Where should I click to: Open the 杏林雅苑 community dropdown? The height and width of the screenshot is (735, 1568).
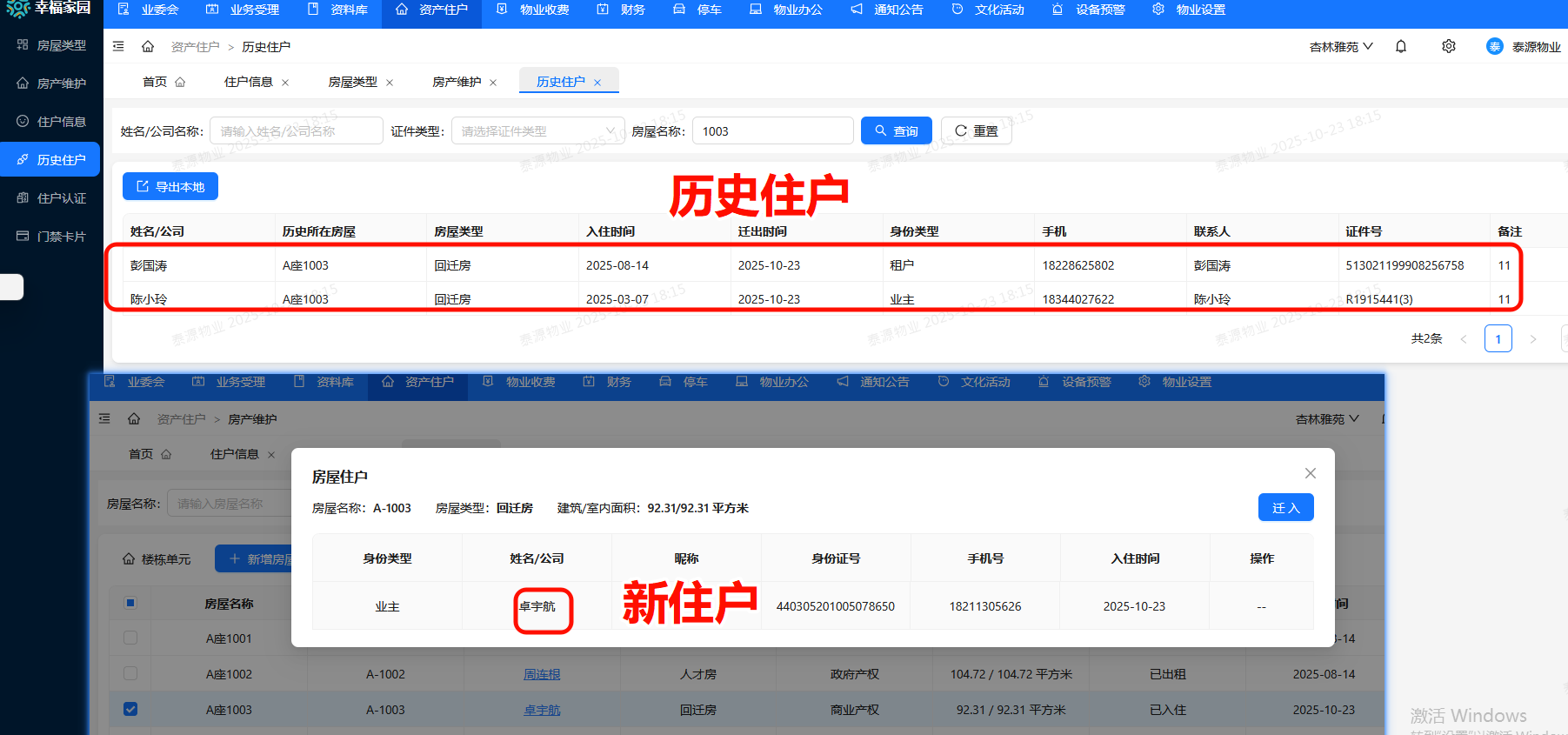coord(1340,47)
